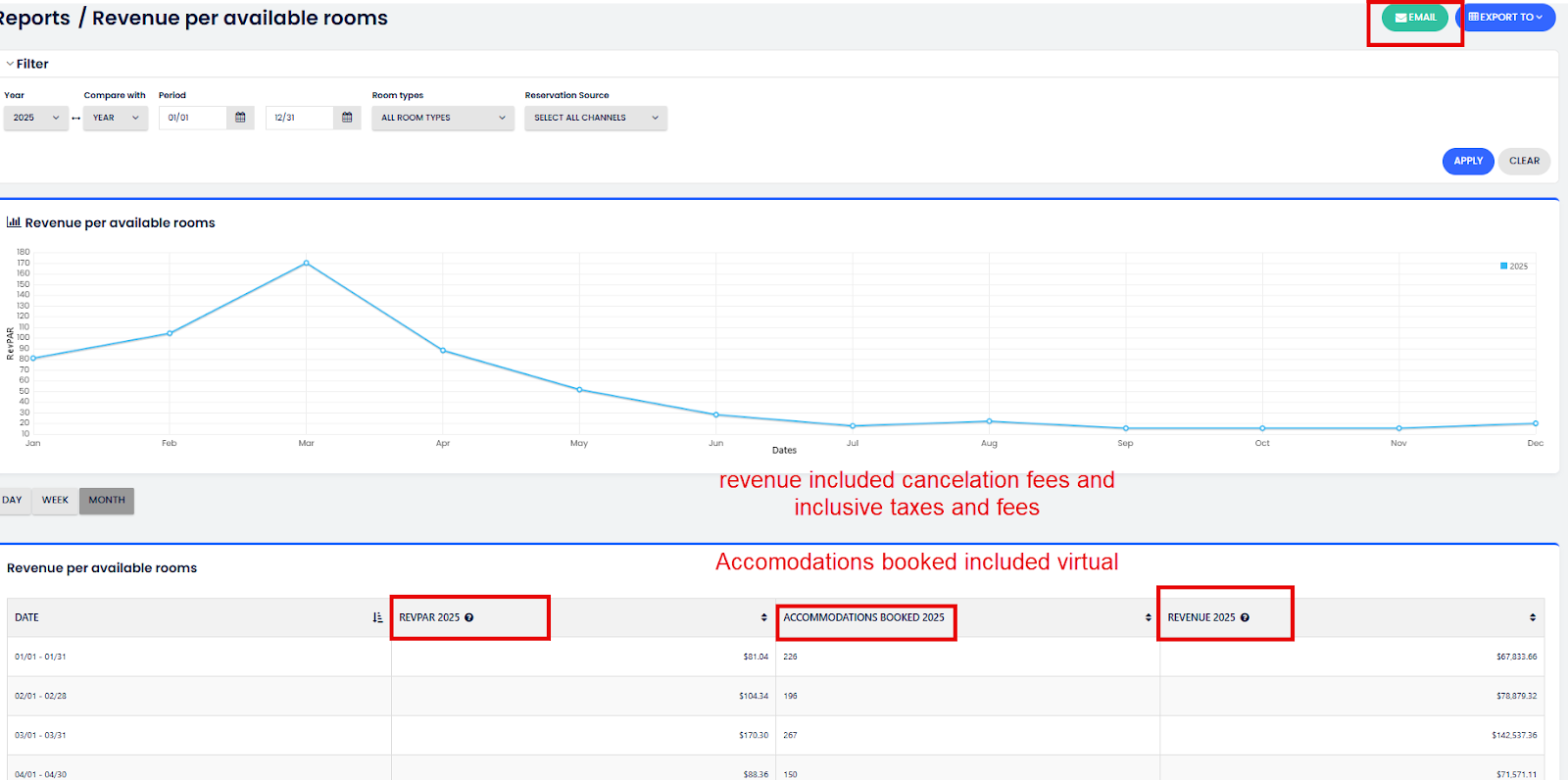
Task: Sort by Accommodations Booked column arrows
Action: (x=1148, y=617)
